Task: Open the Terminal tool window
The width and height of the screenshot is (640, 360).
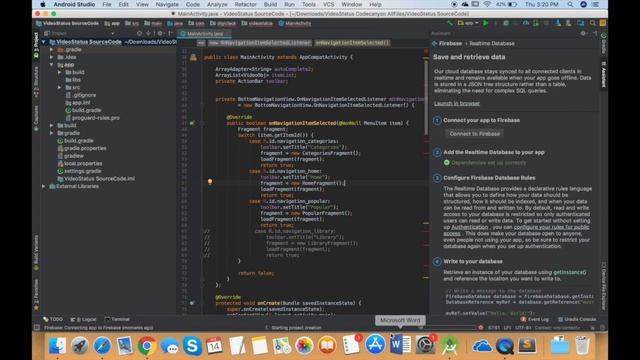Action: point(117,319)
